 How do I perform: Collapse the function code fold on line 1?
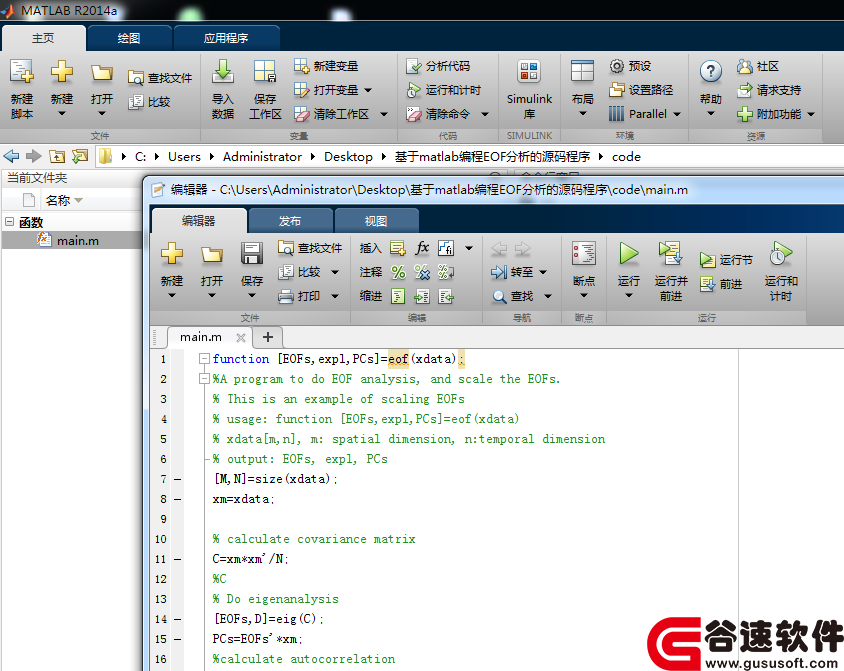pos(204,358)
